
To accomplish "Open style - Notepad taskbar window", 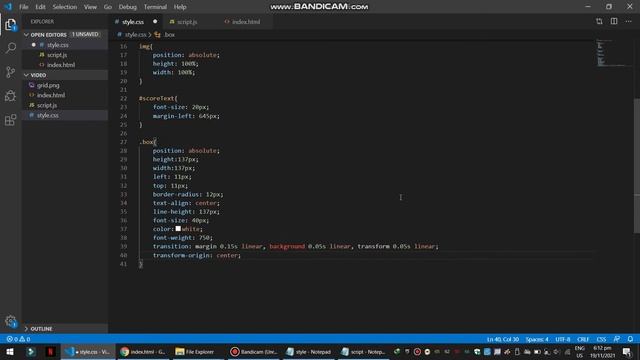I will pyautogui.click(x=308, y=352).
